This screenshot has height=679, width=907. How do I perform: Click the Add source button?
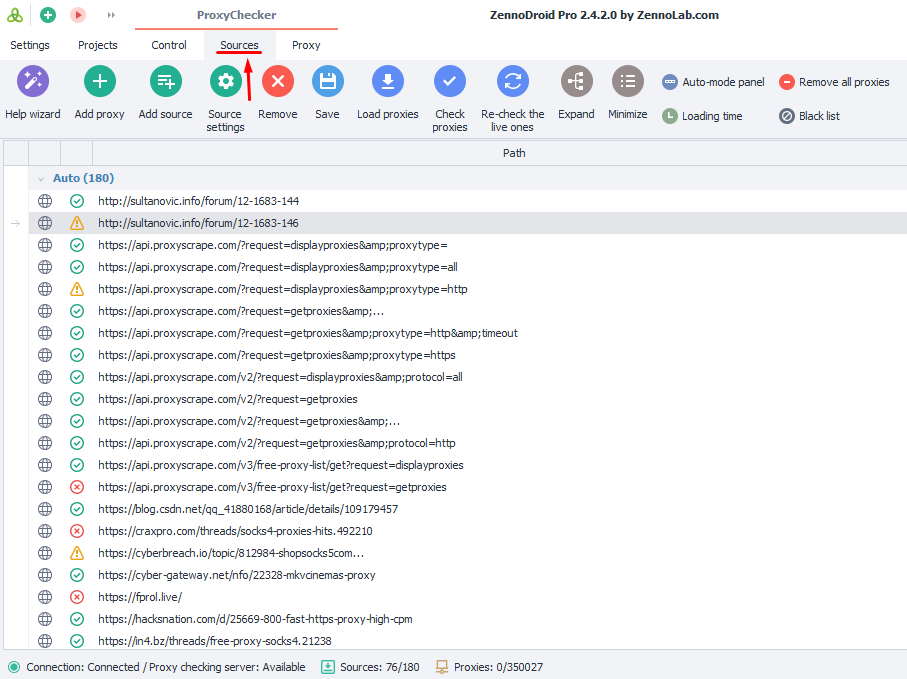pos(165,82)
